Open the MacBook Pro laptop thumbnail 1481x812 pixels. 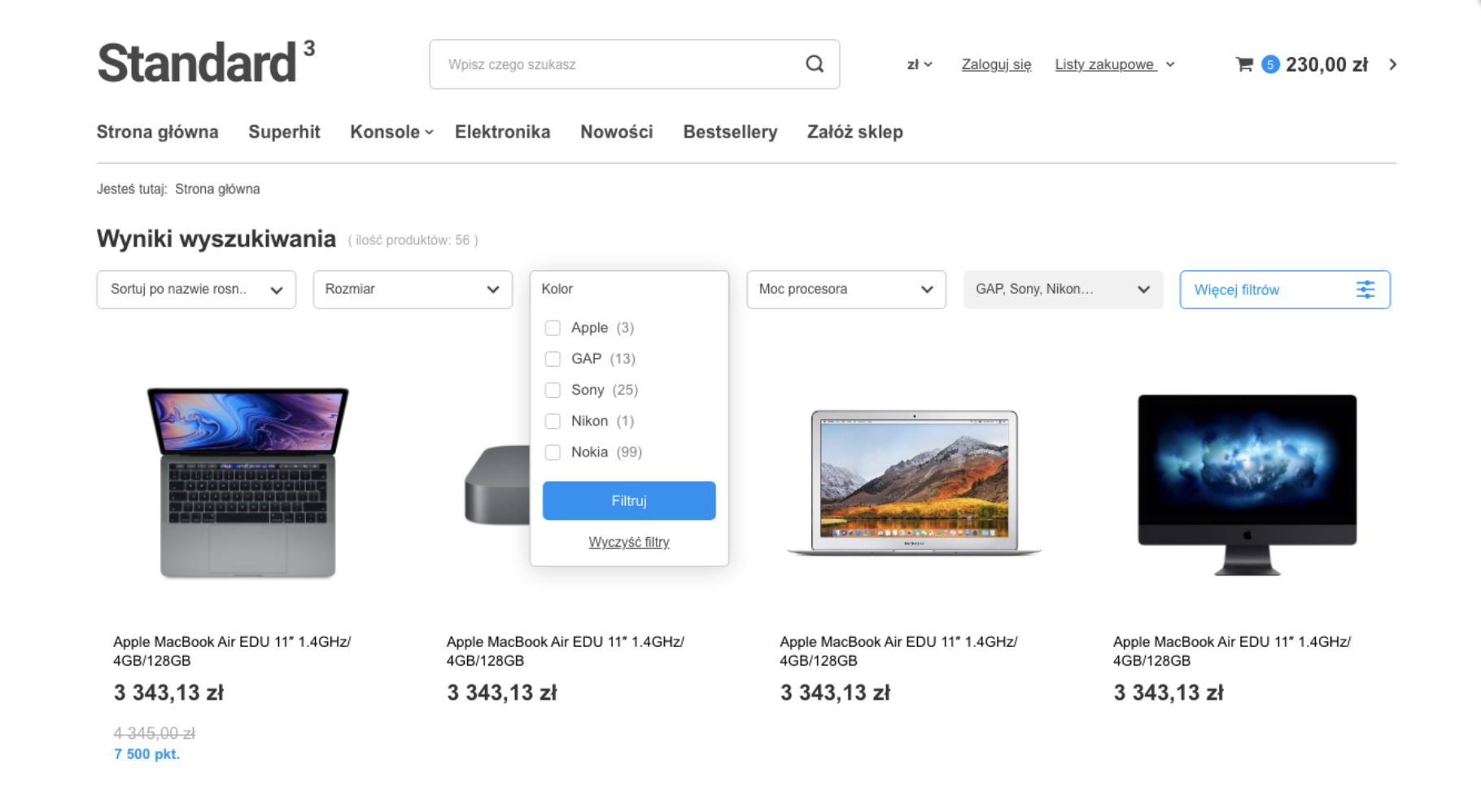click(x=248, y=482)
